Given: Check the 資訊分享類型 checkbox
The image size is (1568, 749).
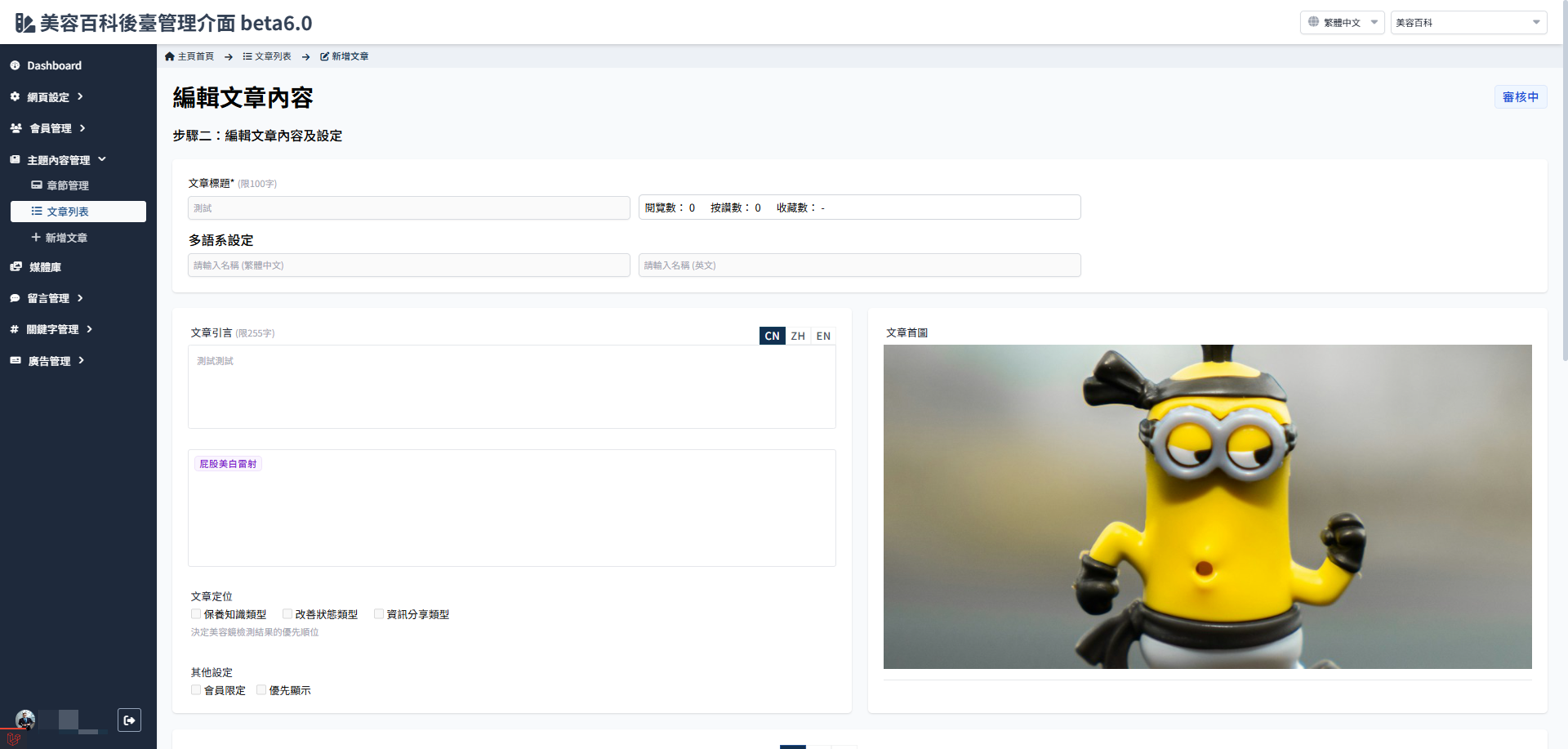Looking at the screenshot, I should click(x=379, y=613).
